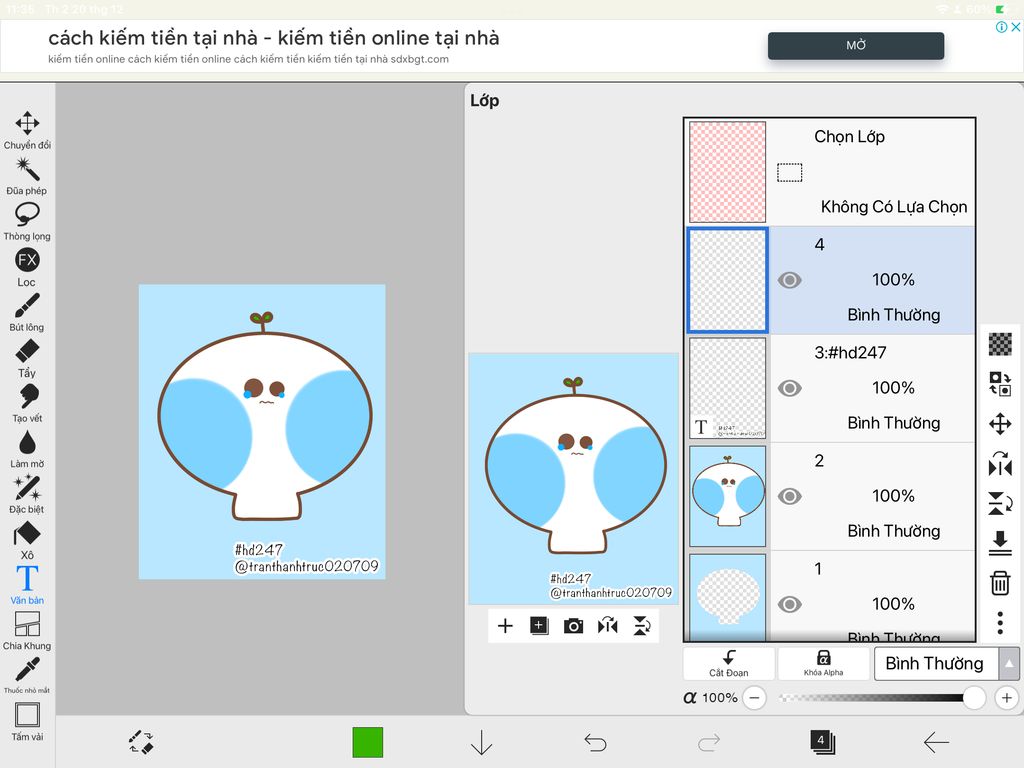Screen dimensions: 1024x768
Task: Select the Thòng lọng lasso tool
Action: [27, 221]
